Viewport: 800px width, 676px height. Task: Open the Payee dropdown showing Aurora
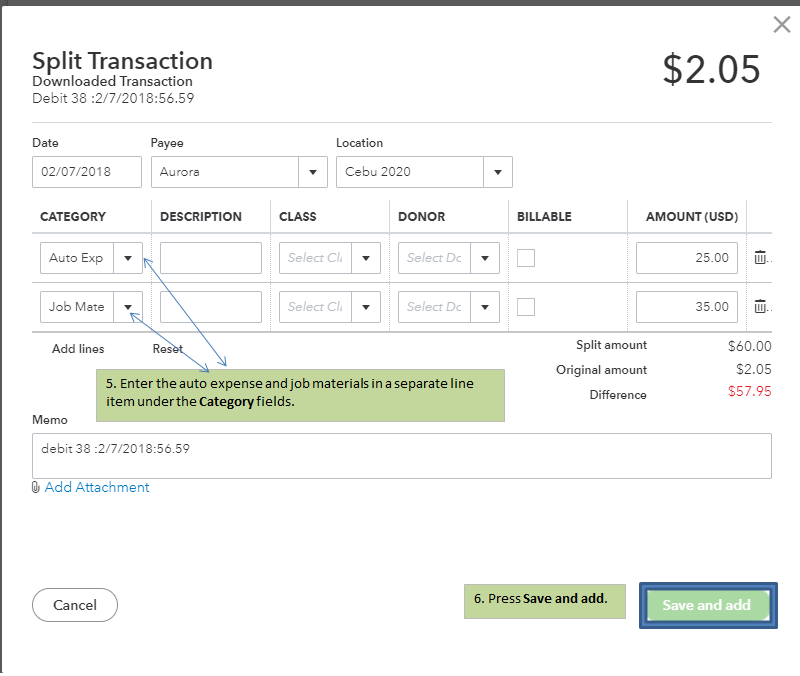coord(313,172)
